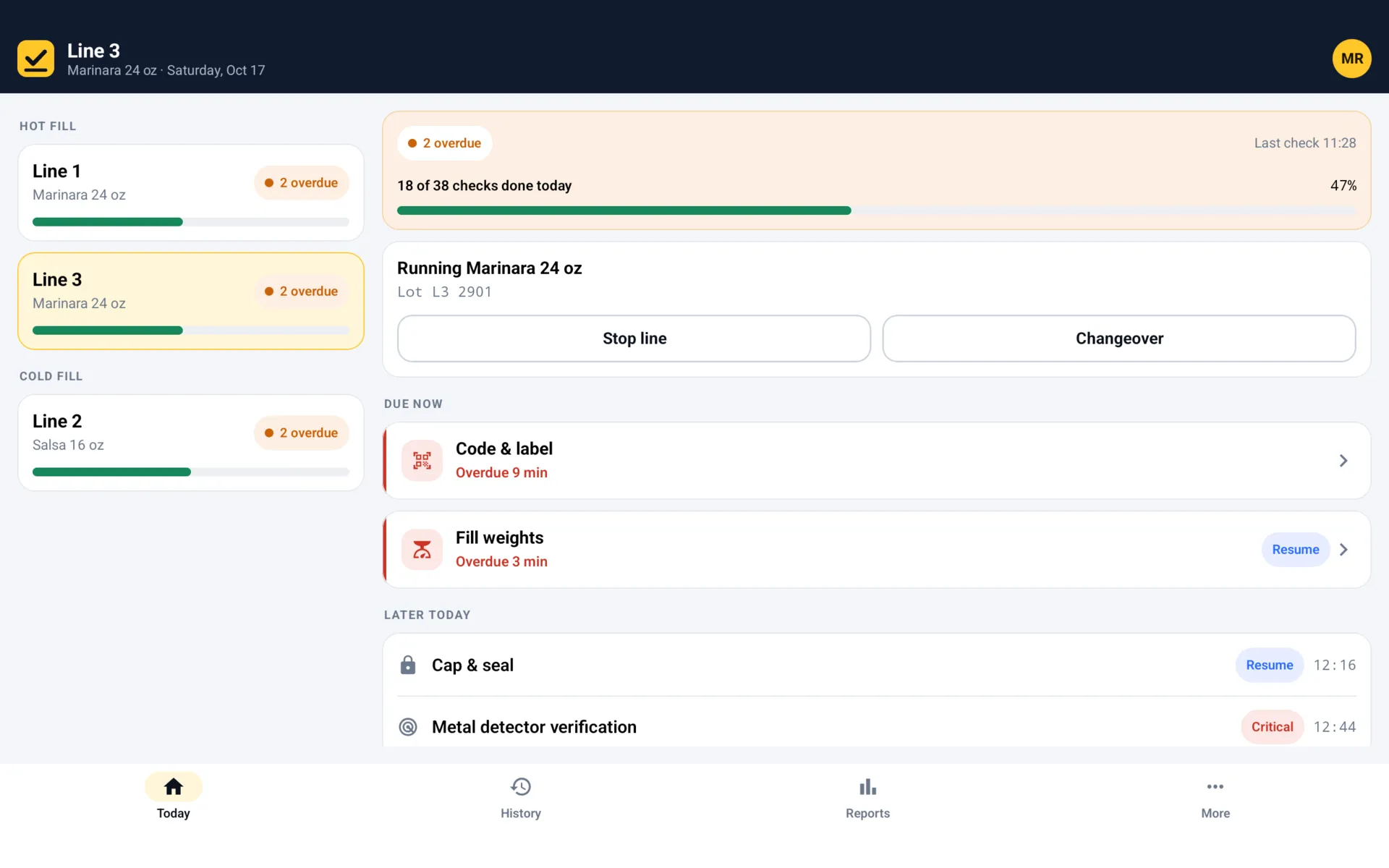Click the 18 of 38 checks progress bar
1389x868 pixels.
[x=877, y=210]
